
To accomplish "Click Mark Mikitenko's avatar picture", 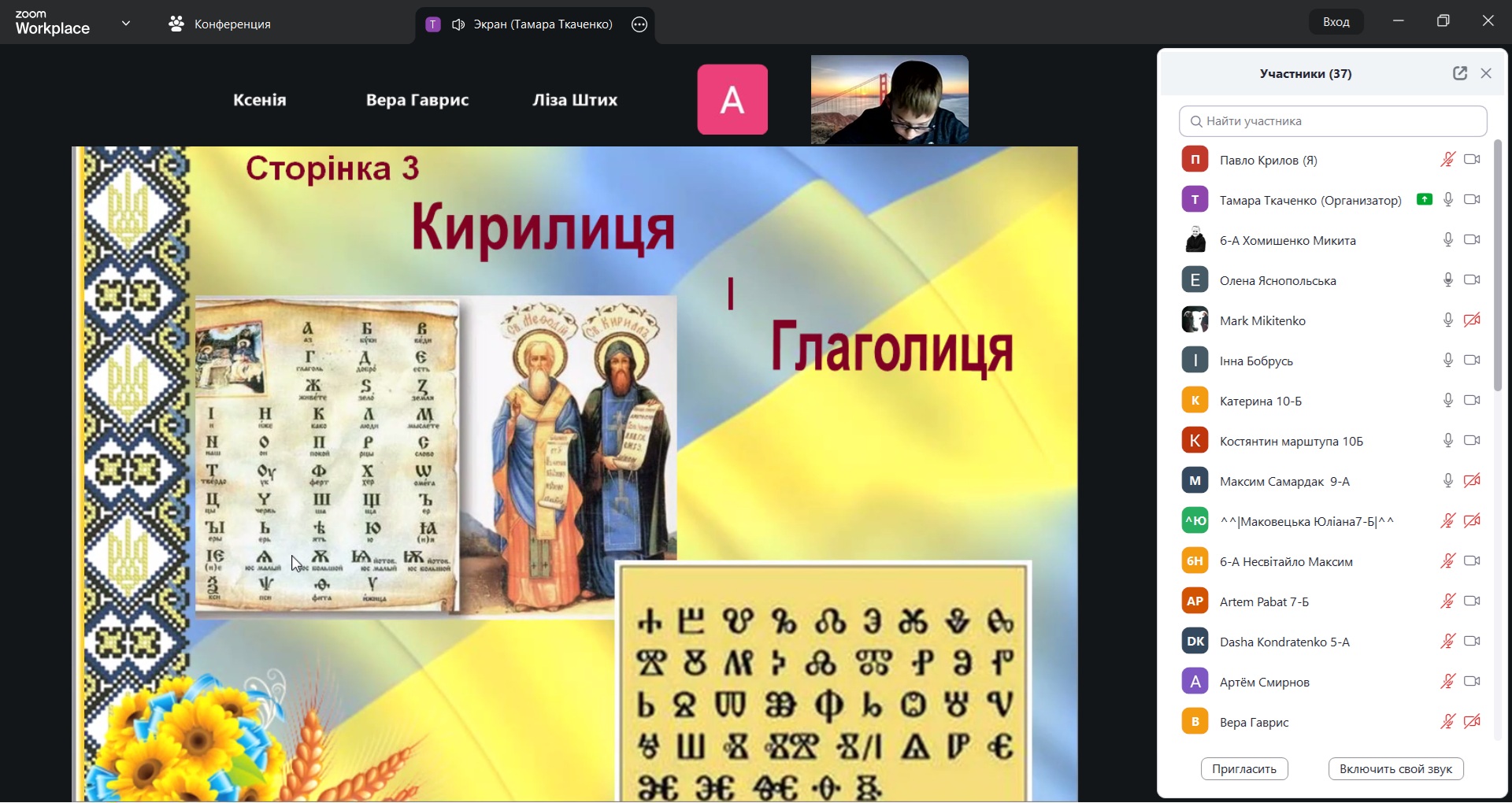I will tap(1195, 320).
